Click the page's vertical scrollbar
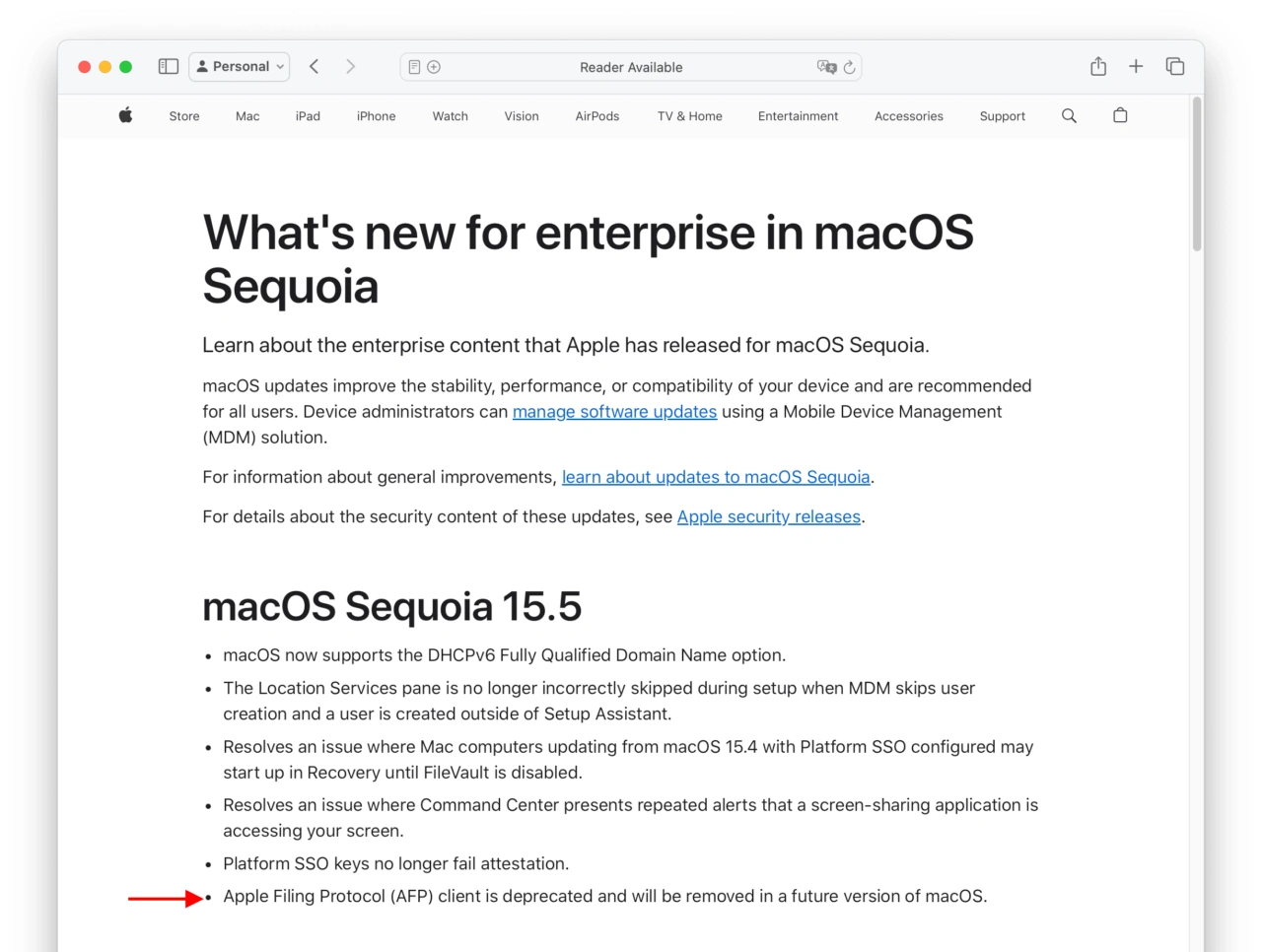Screen dimensions: 1262x952 [1197, 177]
